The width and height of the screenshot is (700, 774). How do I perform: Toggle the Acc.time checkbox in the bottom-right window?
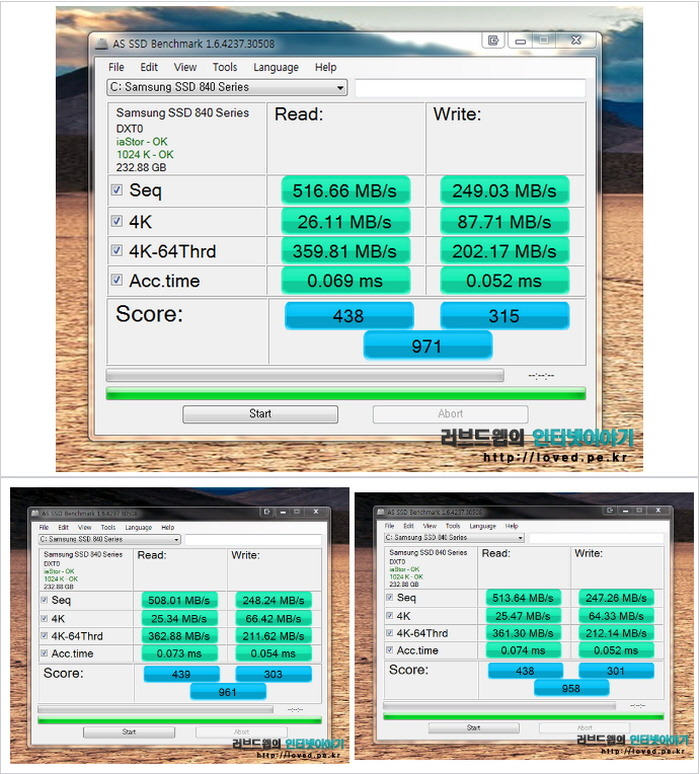(x=389, y=650)
